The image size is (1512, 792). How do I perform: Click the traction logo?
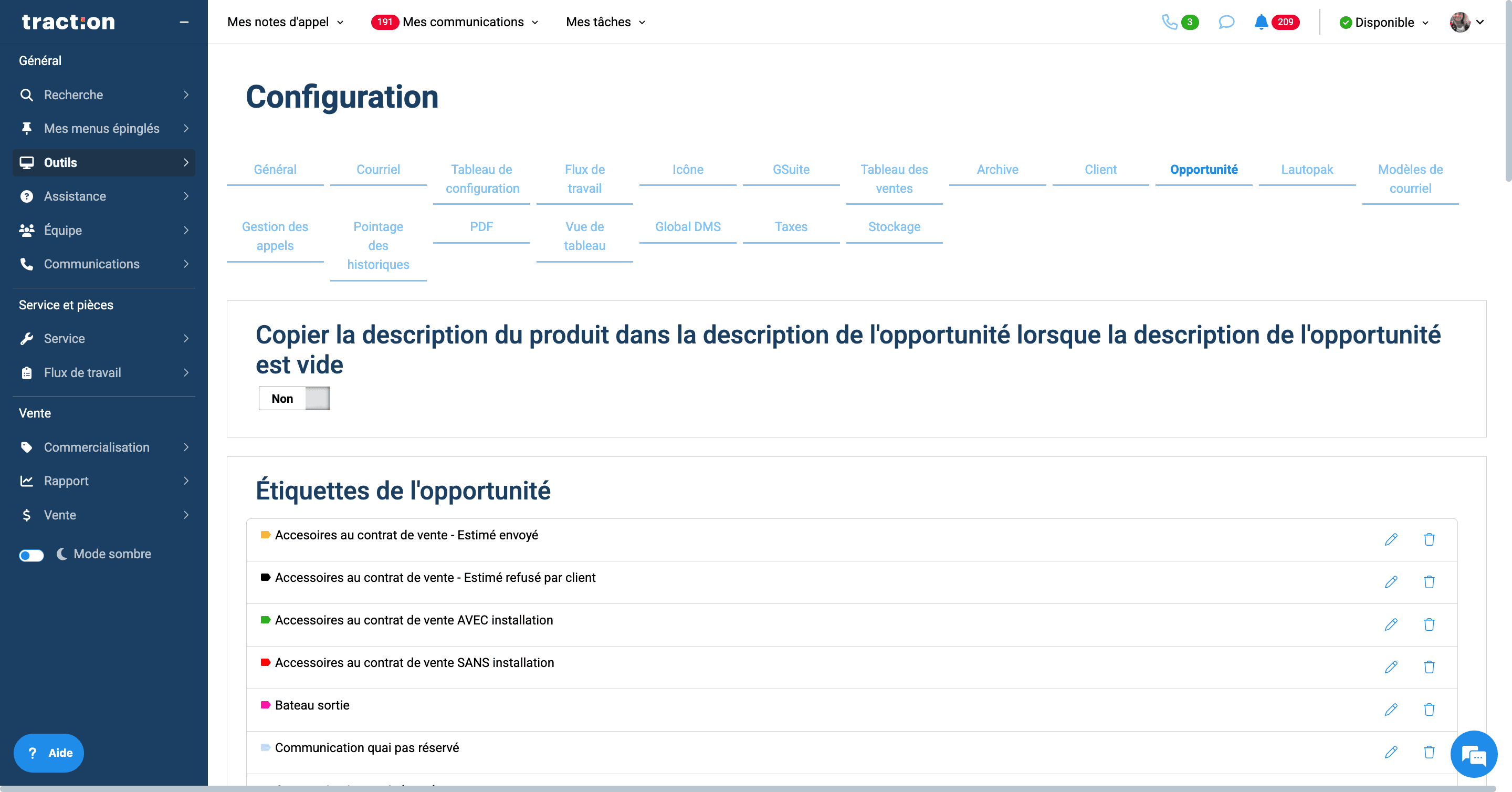[69, 22]
